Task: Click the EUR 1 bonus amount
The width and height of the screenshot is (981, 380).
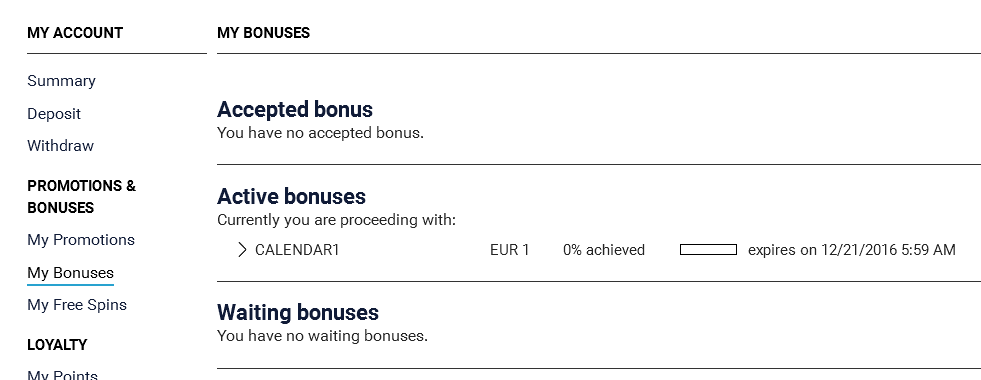Action: 509,250
